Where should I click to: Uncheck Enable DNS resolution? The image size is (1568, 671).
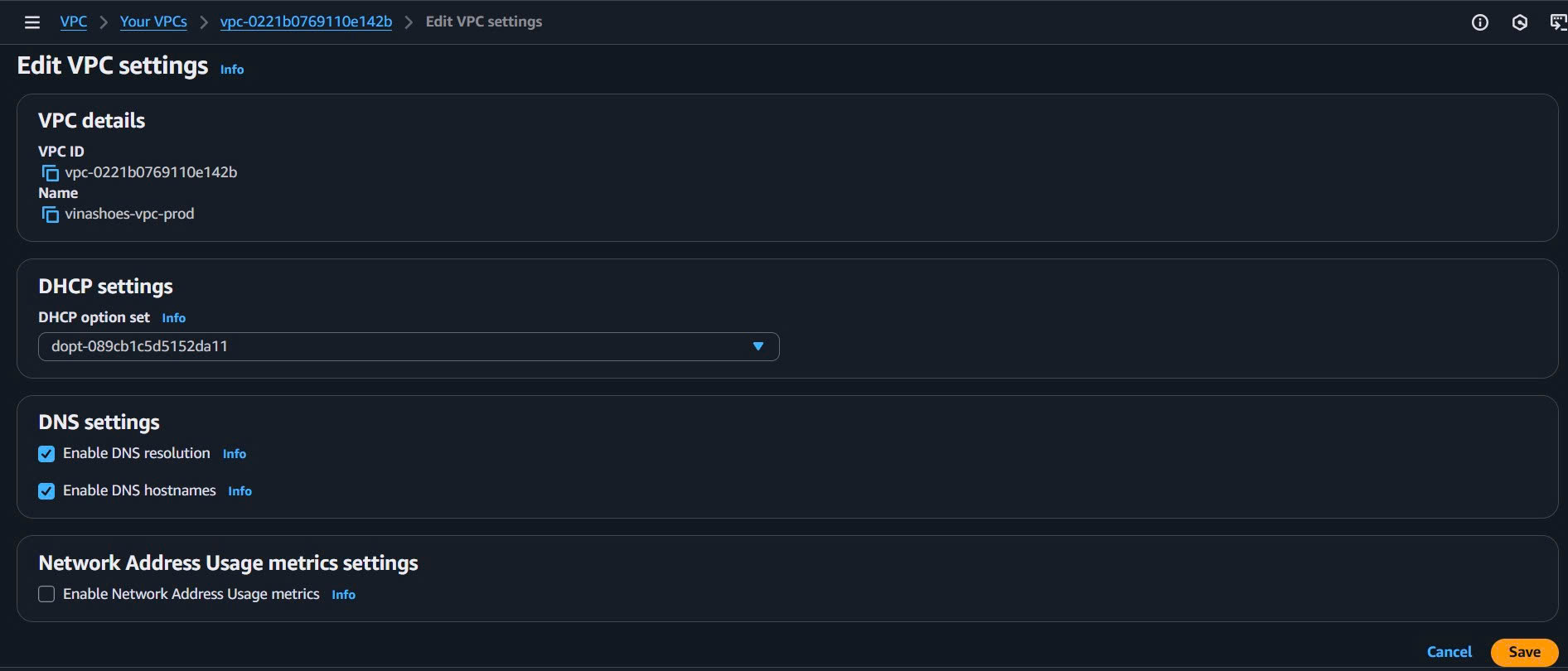pyautogui.click(x=46, y=453)
